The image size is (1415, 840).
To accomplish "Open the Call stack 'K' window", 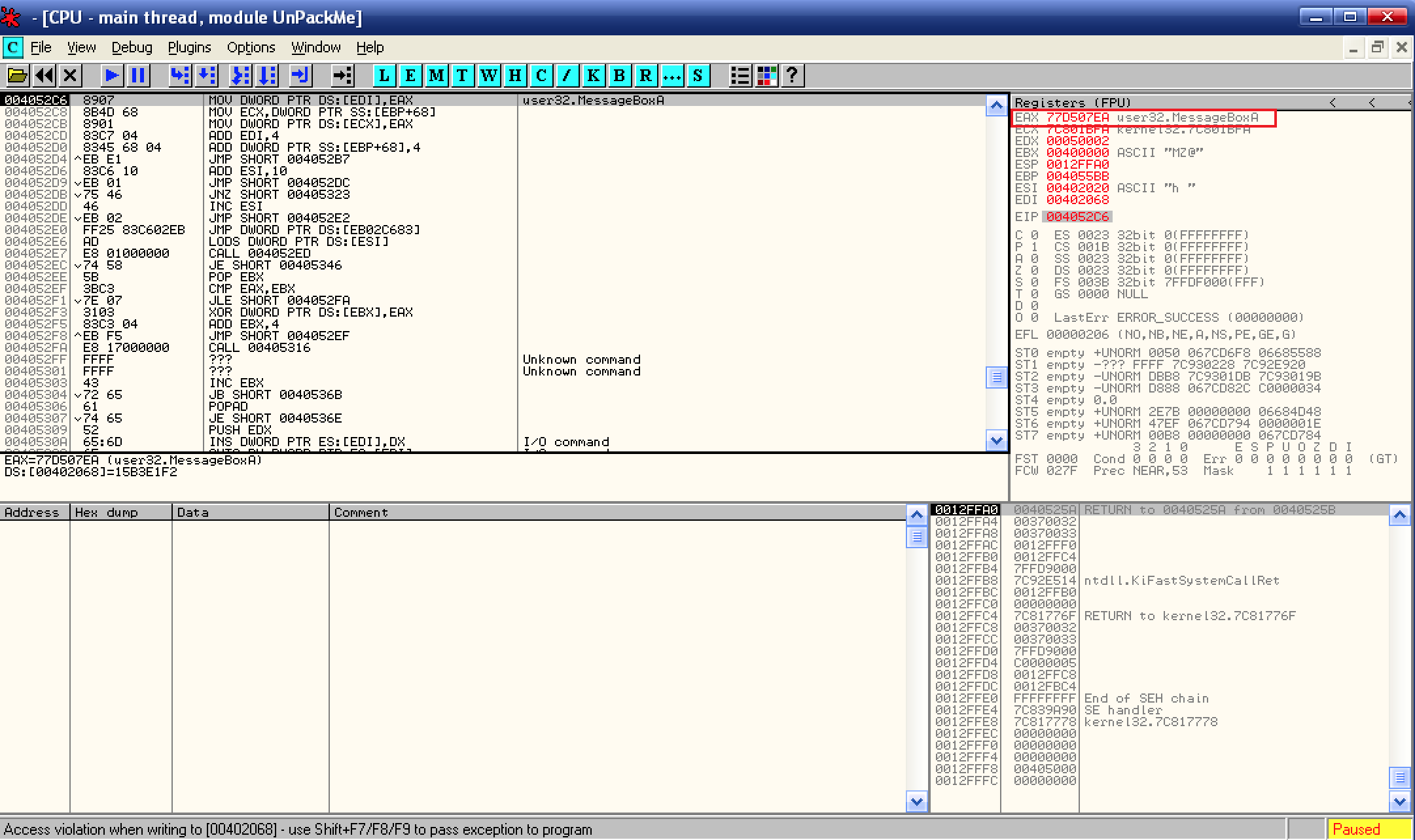I will (593, 76).
